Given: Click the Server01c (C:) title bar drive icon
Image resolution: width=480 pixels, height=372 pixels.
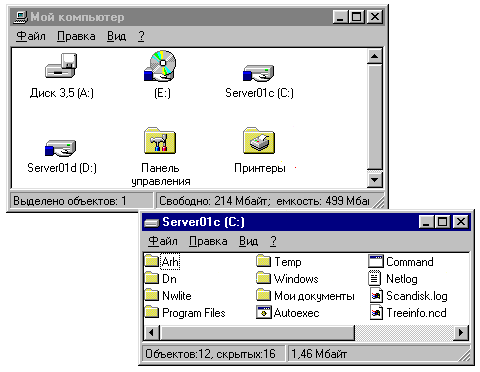Looking at the screenshot, I should [x=152, y=222].
